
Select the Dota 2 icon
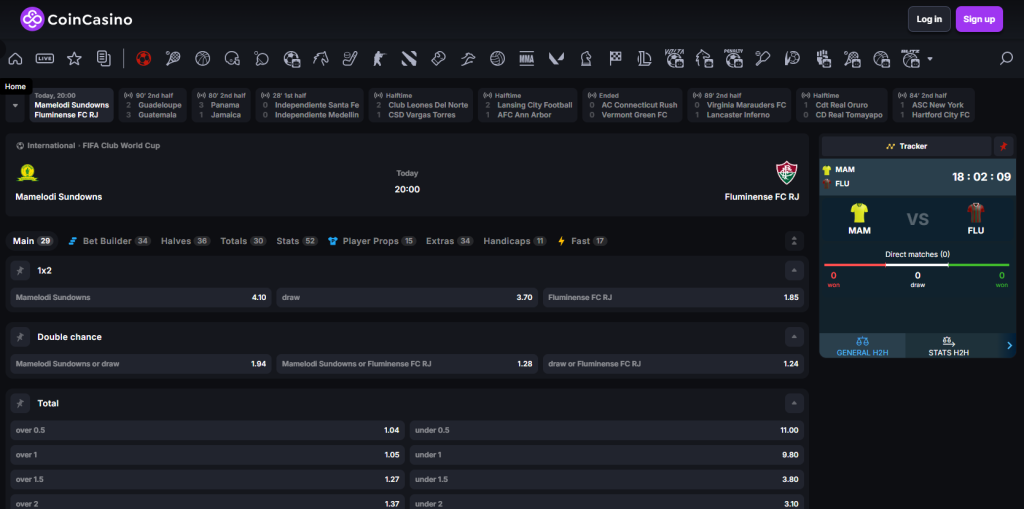tap(409, 59)
